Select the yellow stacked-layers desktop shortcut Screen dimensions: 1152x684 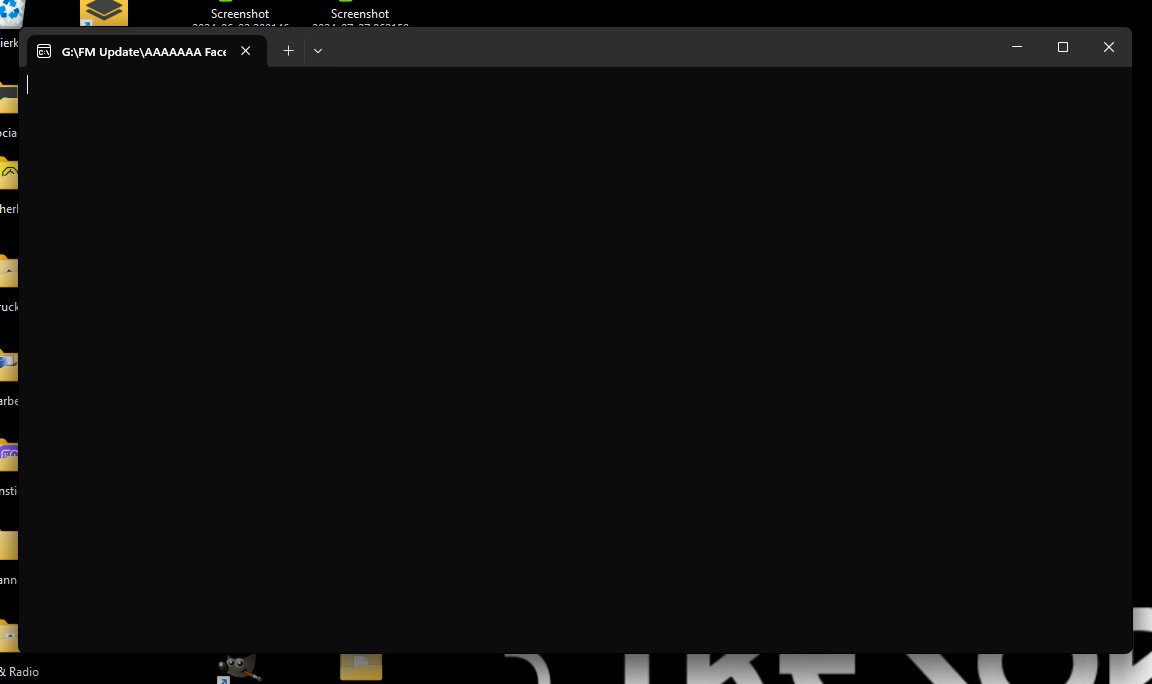104,12
